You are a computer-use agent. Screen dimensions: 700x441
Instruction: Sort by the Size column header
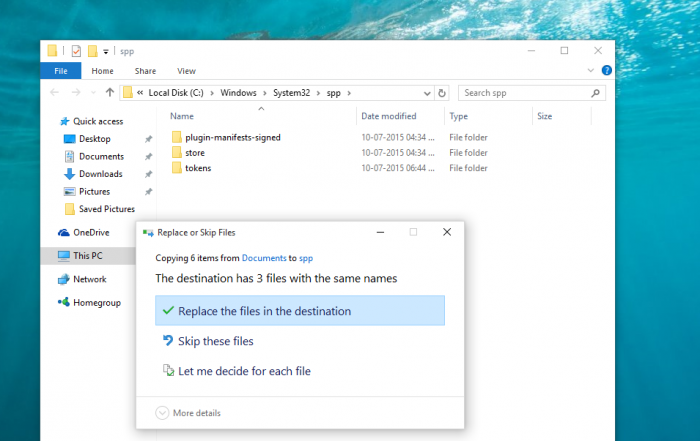pyautogui.click(x=544, y=116)
